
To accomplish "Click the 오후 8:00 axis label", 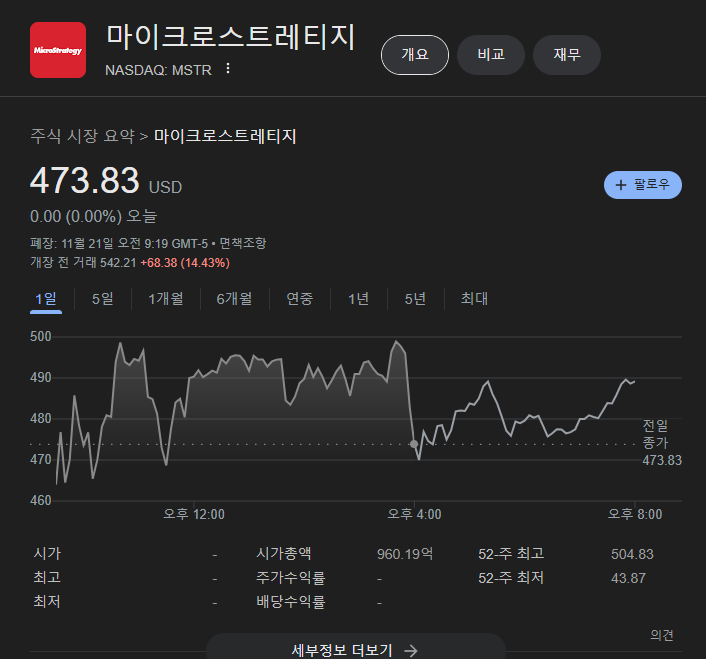I will pyautogui.click(x=635, y=514).
